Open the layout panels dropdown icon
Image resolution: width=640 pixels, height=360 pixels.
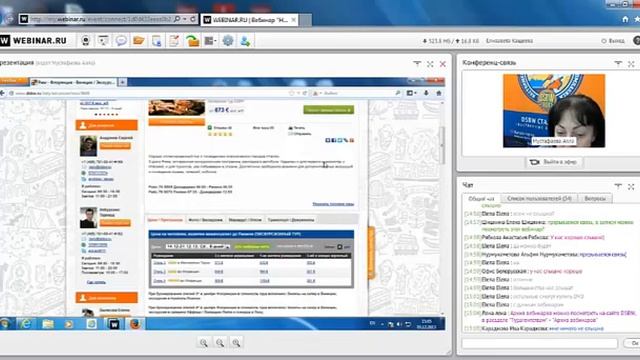[210, 41]
